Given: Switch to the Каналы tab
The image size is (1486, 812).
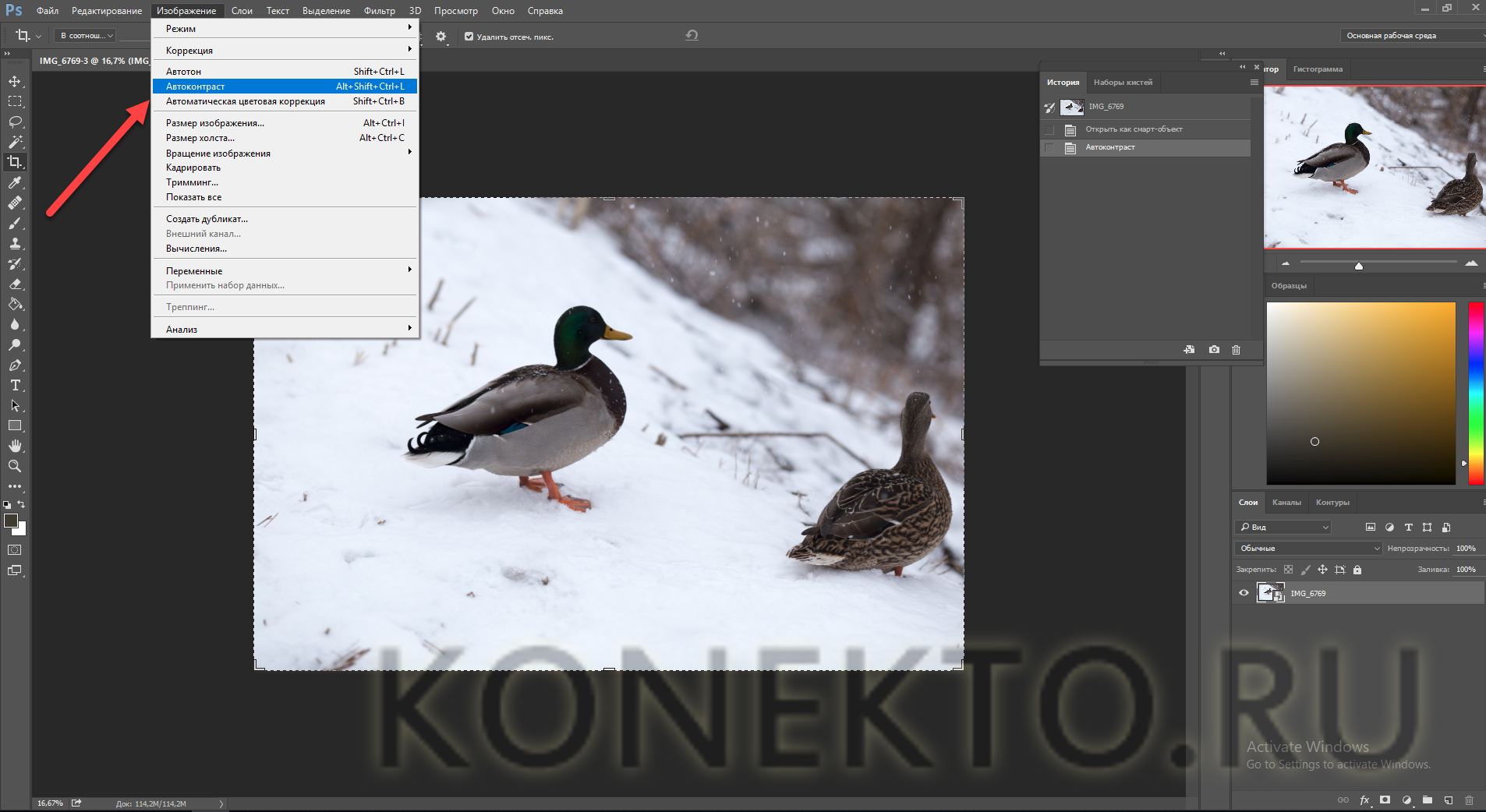Looking at the screenshot, I should pos(1286,503).
